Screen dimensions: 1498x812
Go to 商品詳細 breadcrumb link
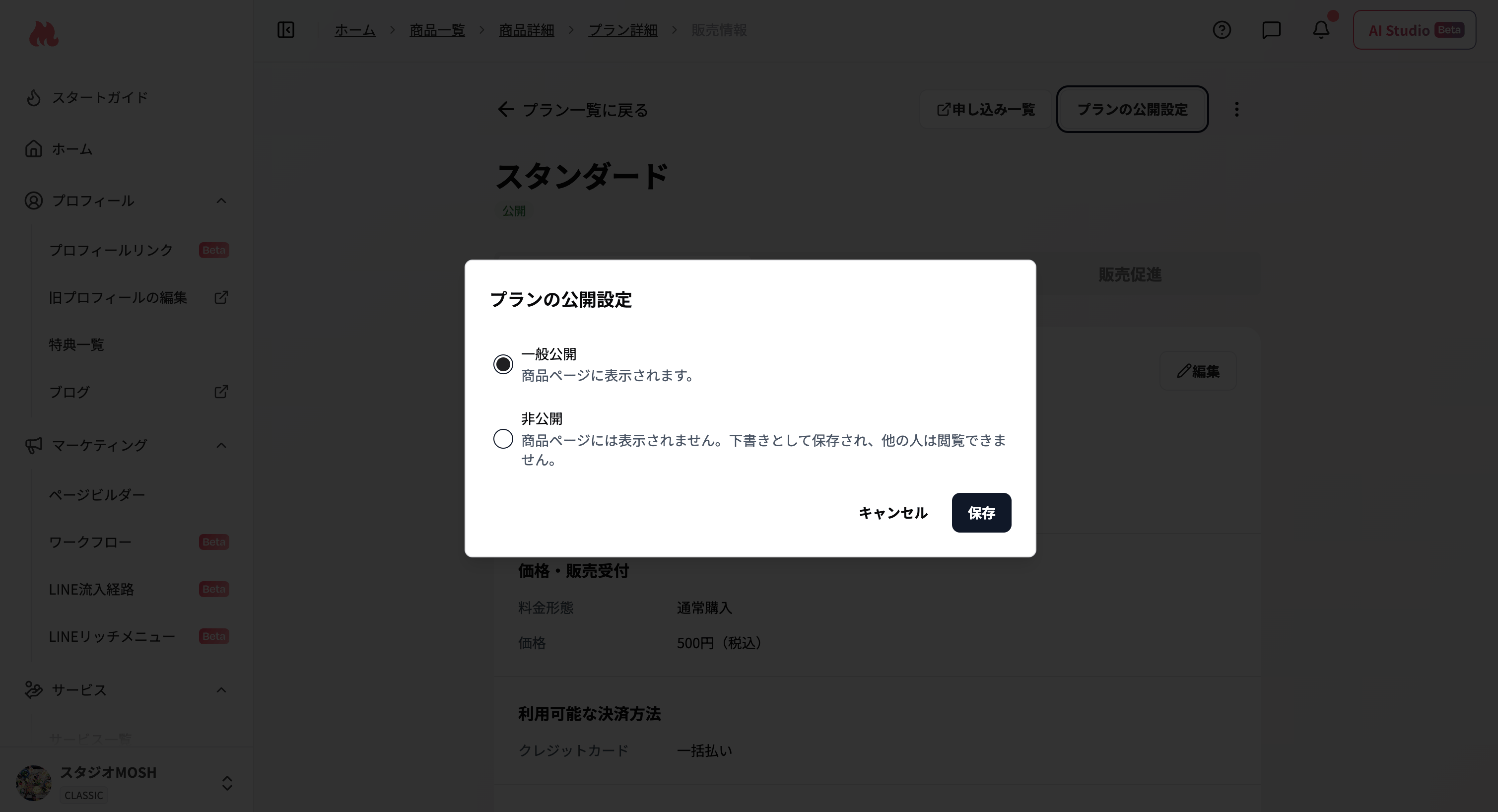(x=526, y=30)
